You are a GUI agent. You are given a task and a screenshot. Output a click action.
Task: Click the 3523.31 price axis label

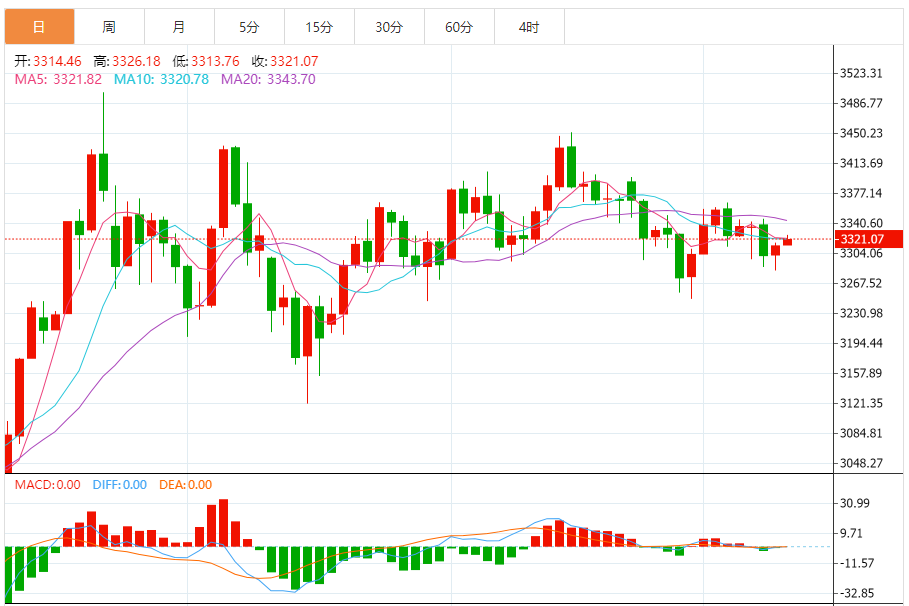tap(861, 73)
